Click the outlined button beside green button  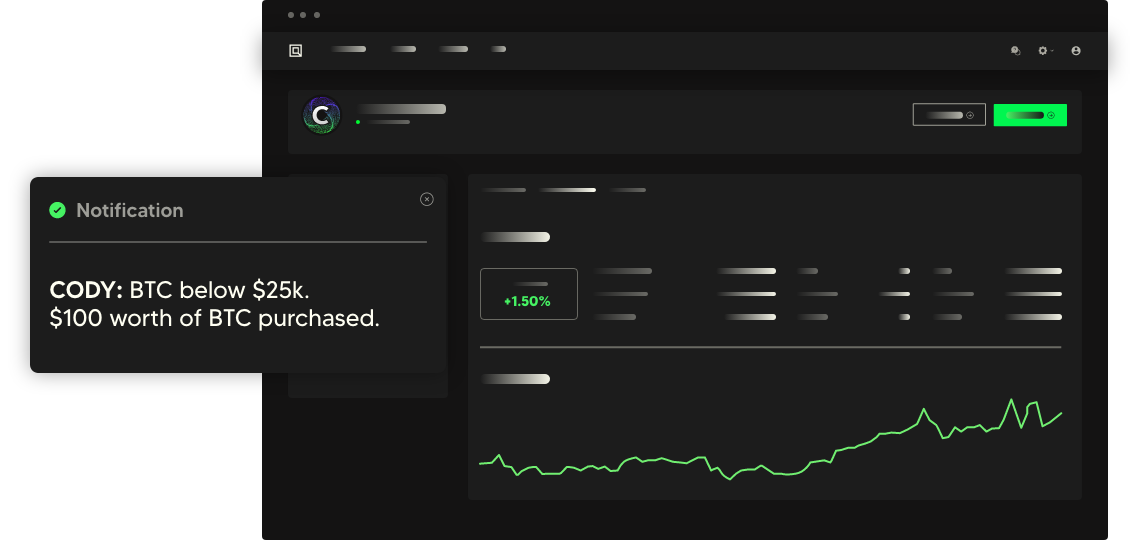(x=948, y=115)
